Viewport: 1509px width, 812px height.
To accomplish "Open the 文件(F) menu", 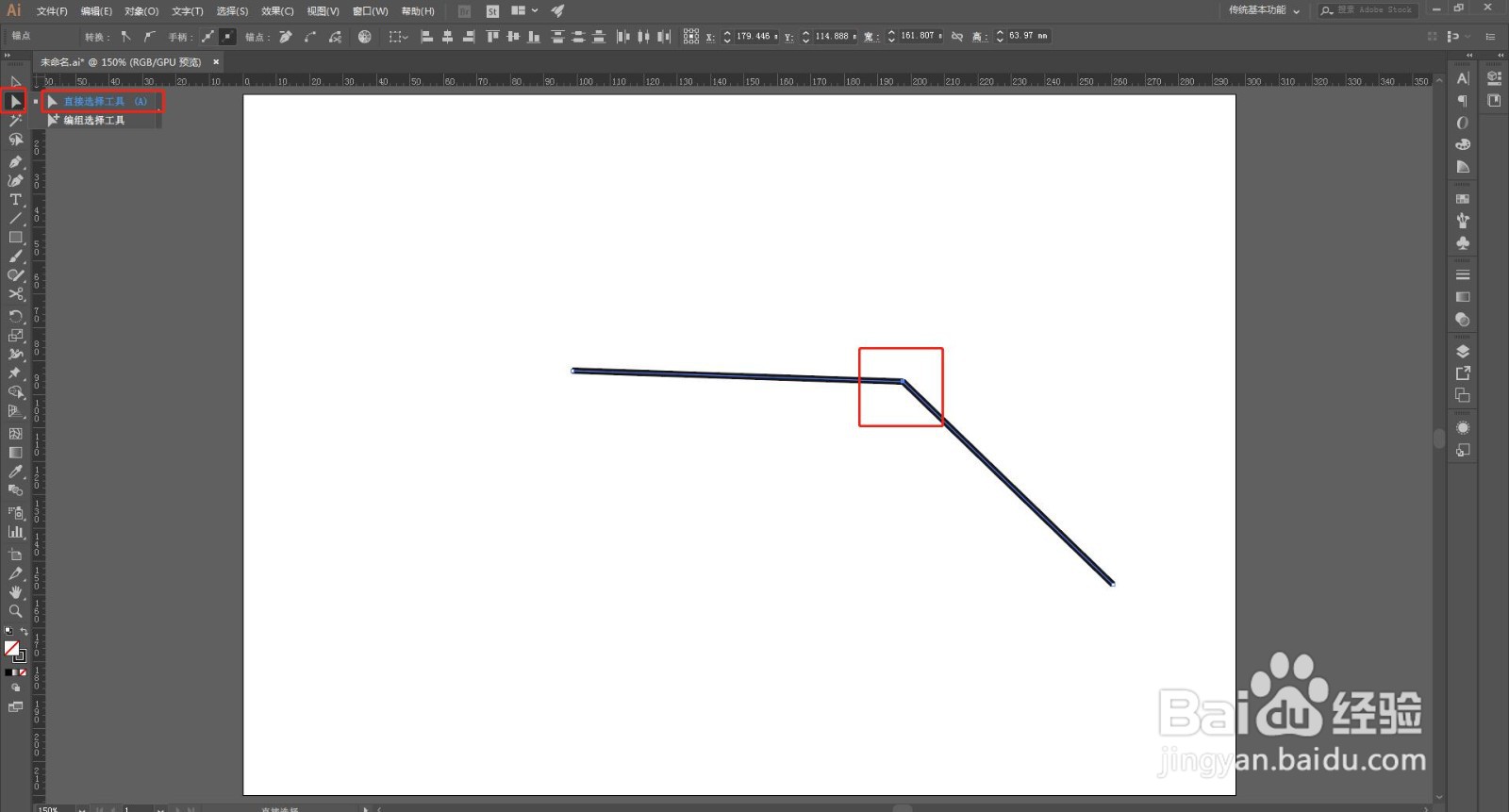I will (x=52, y=11).
